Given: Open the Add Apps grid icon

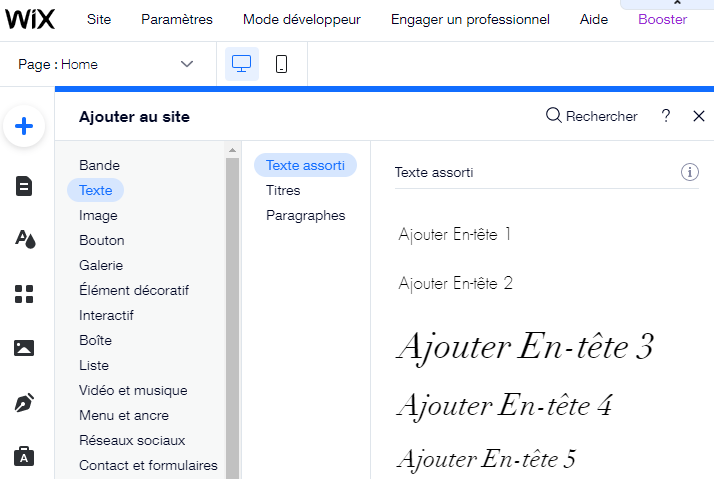Looking at the screenshot, I should [x=24, y=294].
